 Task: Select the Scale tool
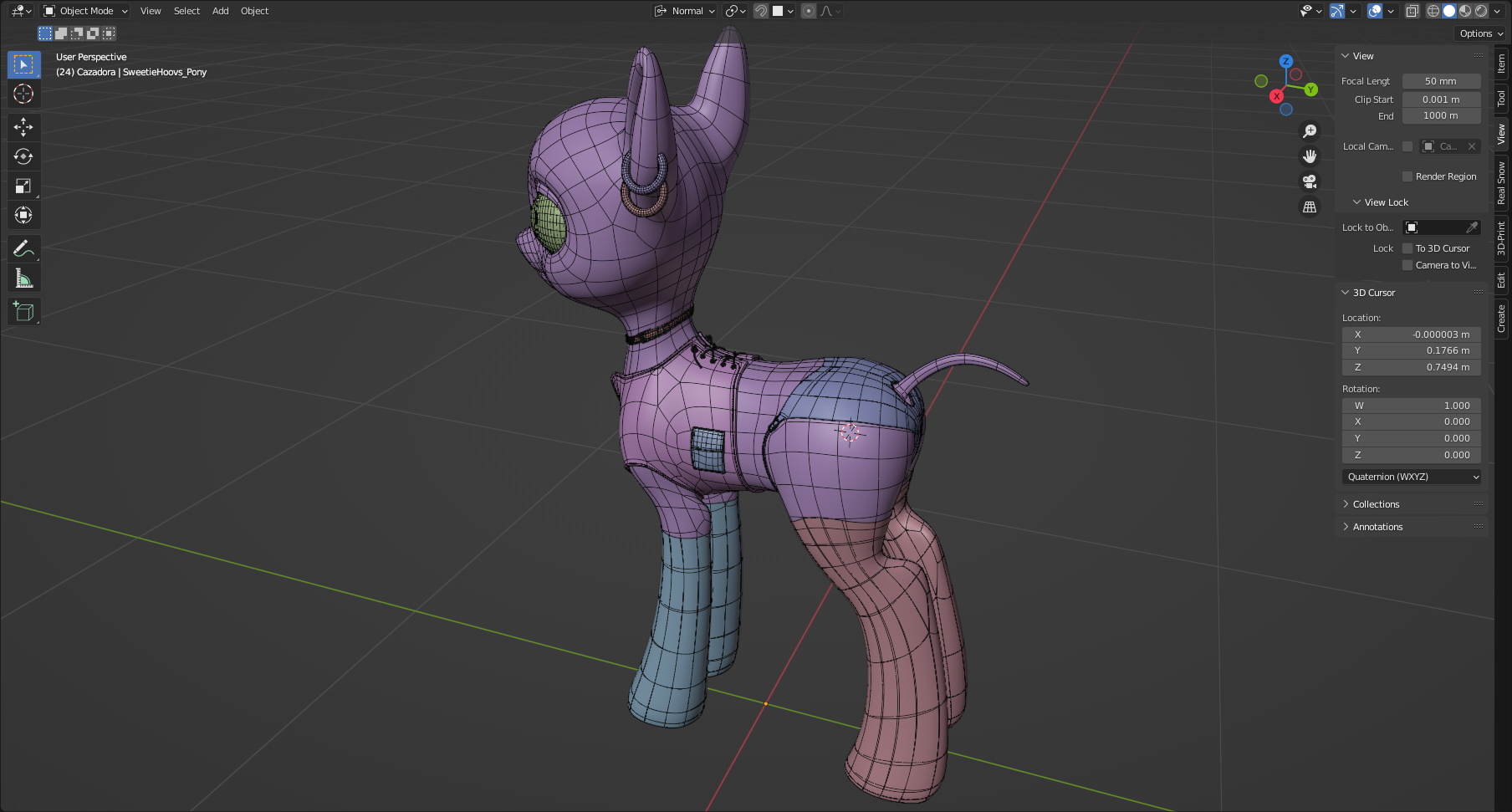(x=23, y=186)
